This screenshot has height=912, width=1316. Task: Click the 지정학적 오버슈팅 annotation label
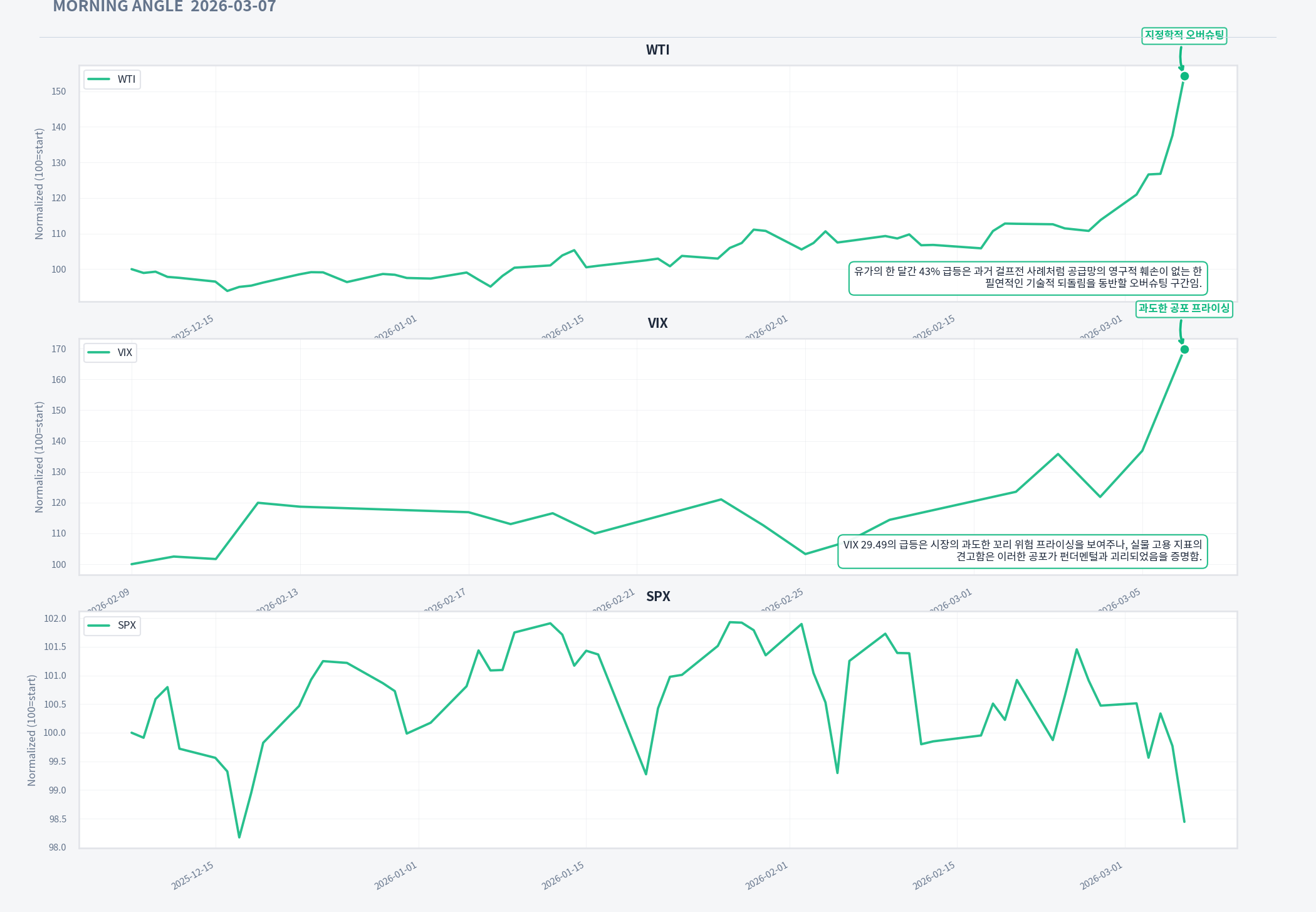click(x=1184, y=35)
